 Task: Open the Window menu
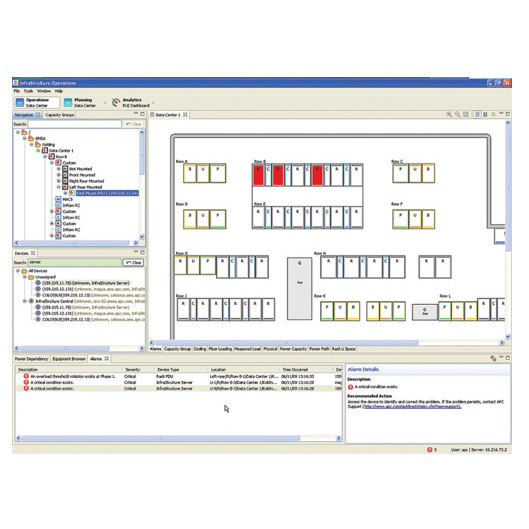(x=44, y=91)
